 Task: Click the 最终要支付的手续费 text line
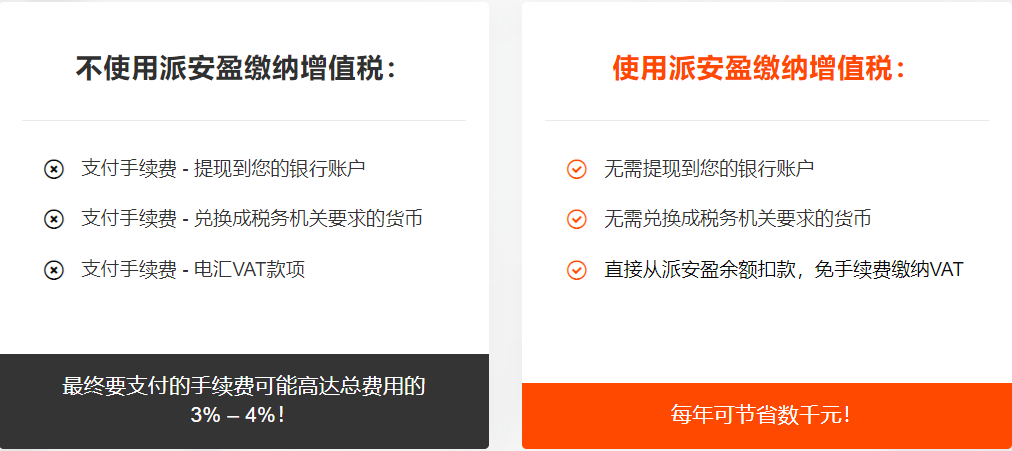[244, 386]
